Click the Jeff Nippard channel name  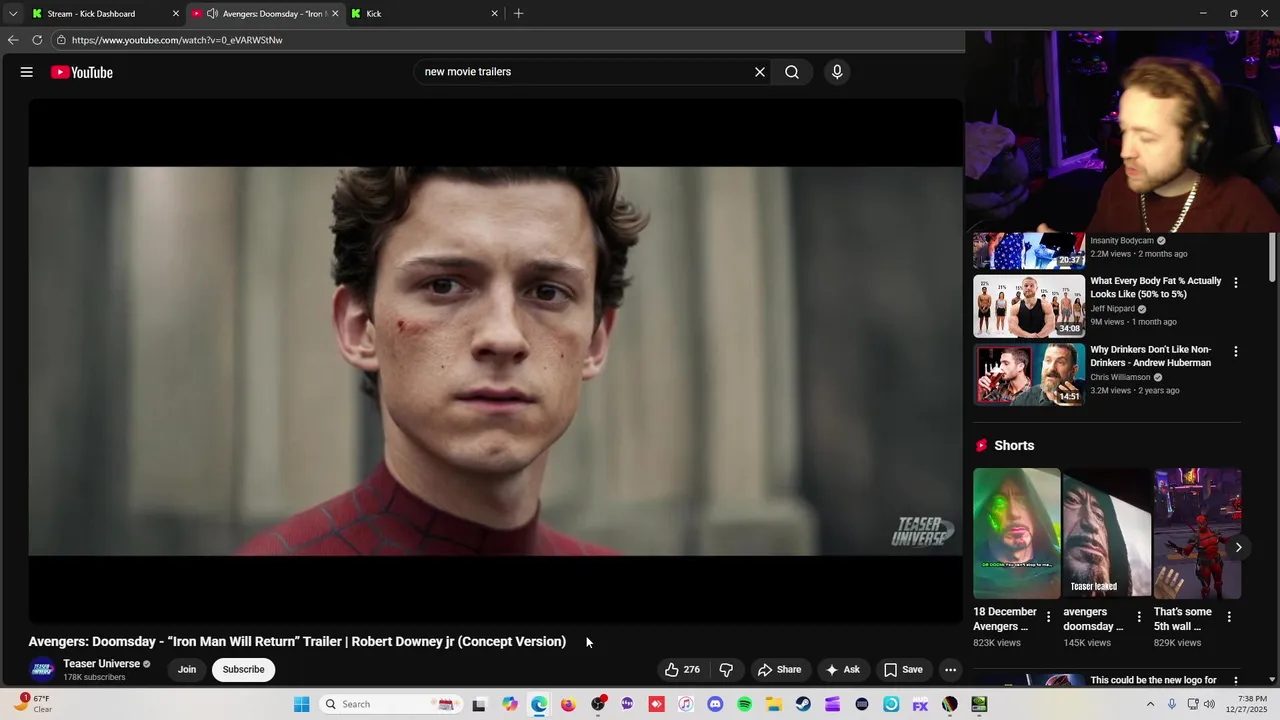[1112, 309]
